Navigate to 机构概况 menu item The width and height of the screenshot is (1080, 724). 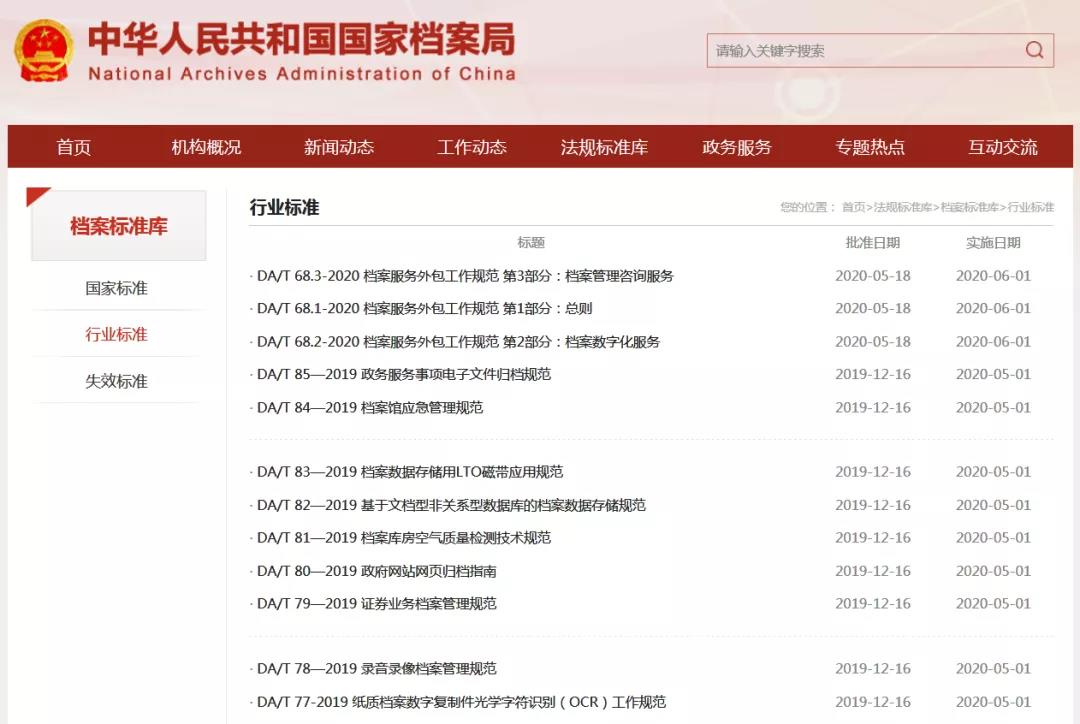pyautogui.click(x=206, y=146)
